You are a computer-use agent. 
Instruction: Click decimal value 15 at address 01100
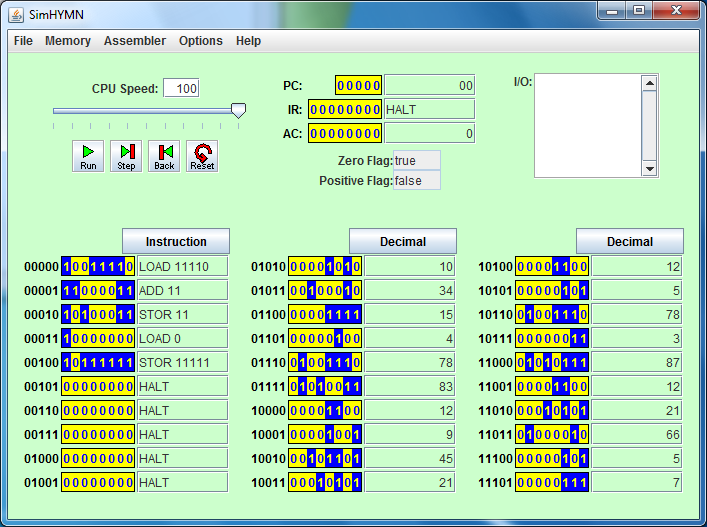[x=410, y=314]
